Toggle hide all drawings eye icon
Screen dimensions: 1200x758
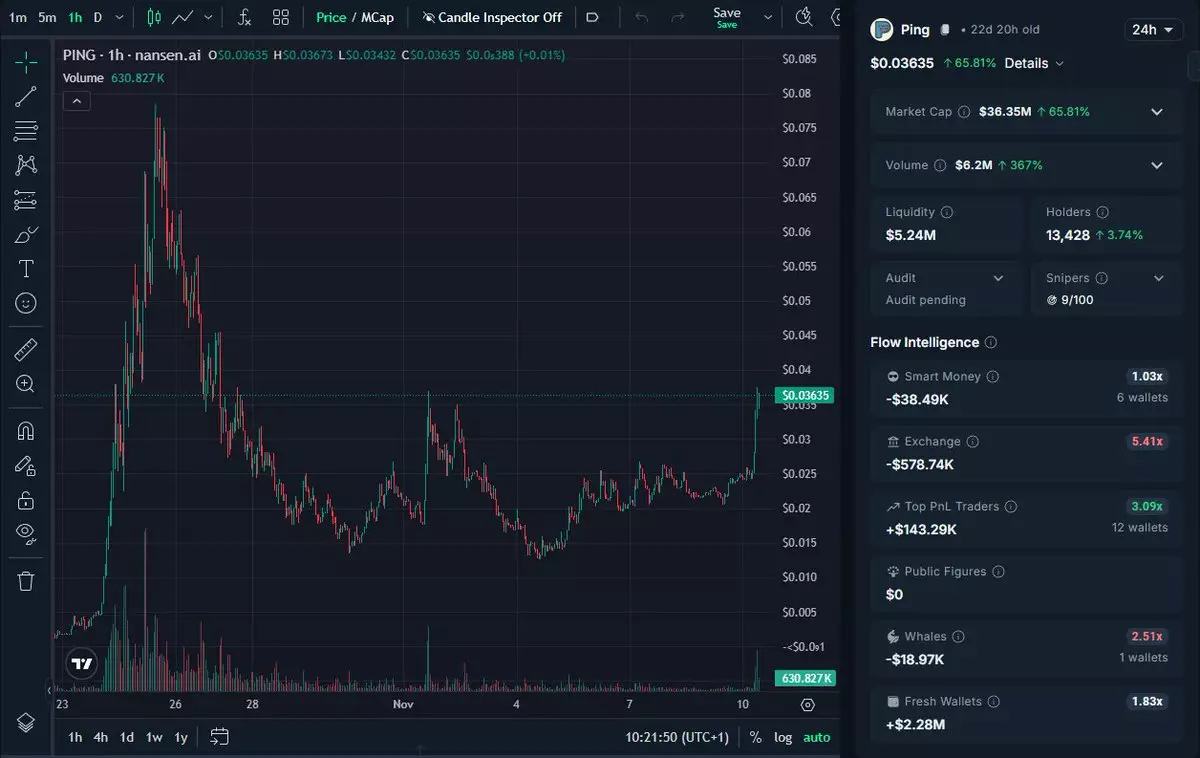click(26, 533)
